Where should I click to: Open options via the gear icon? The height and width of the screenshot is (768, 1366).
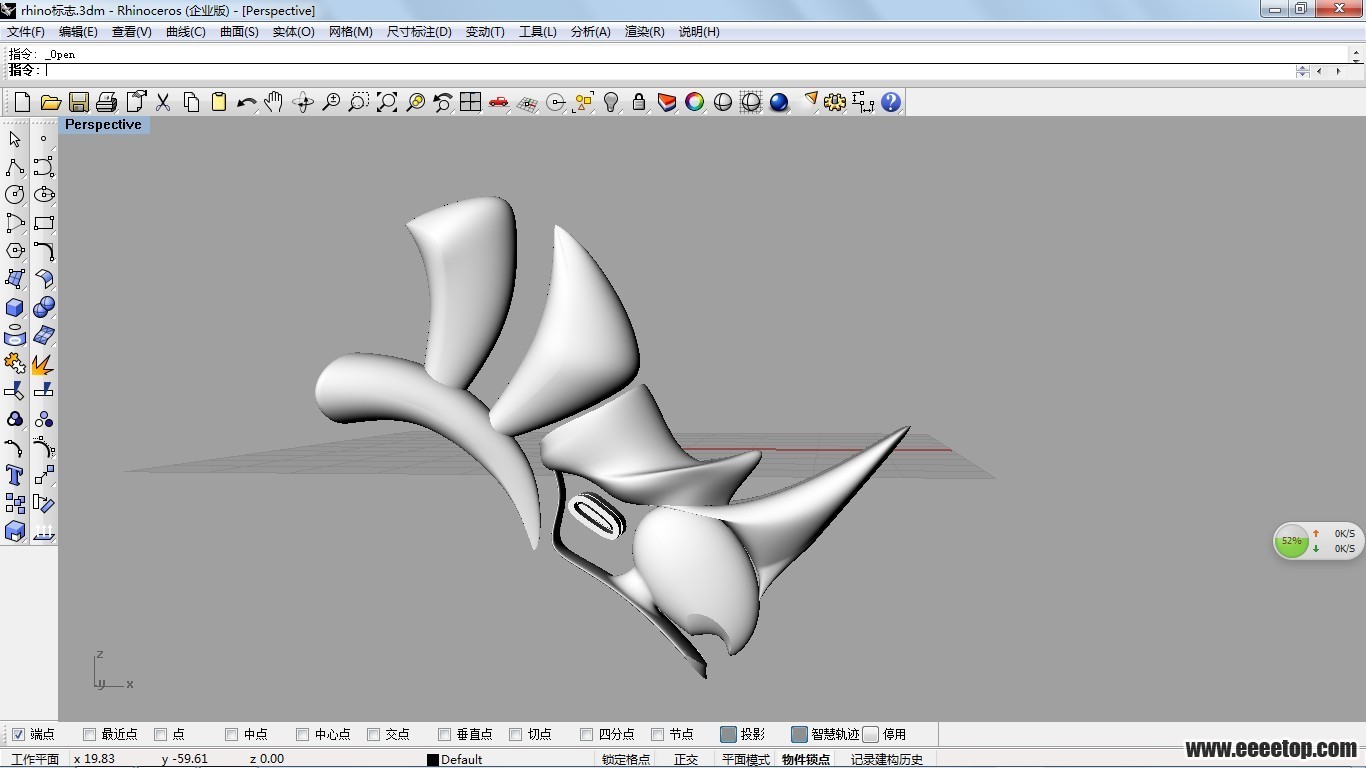[835, 102]
